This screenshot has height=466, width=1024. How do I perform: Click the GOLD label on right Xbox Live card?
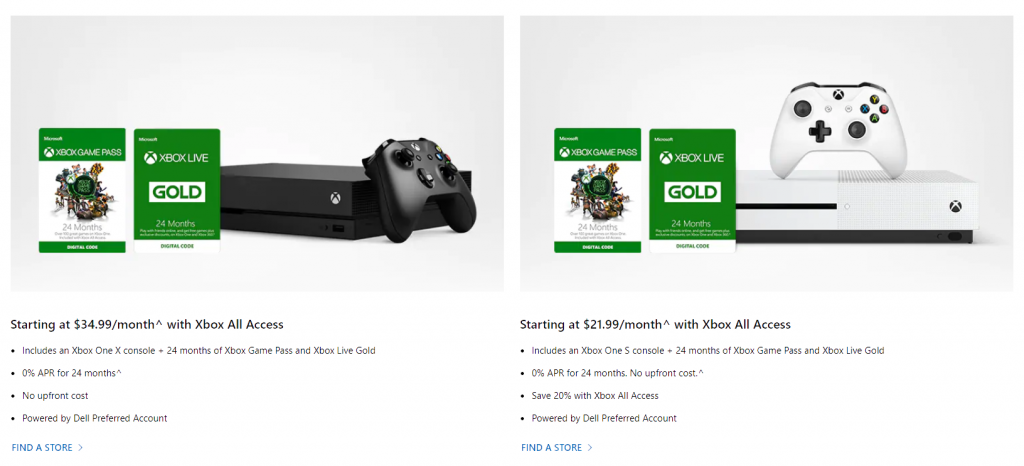click(692, 191)
